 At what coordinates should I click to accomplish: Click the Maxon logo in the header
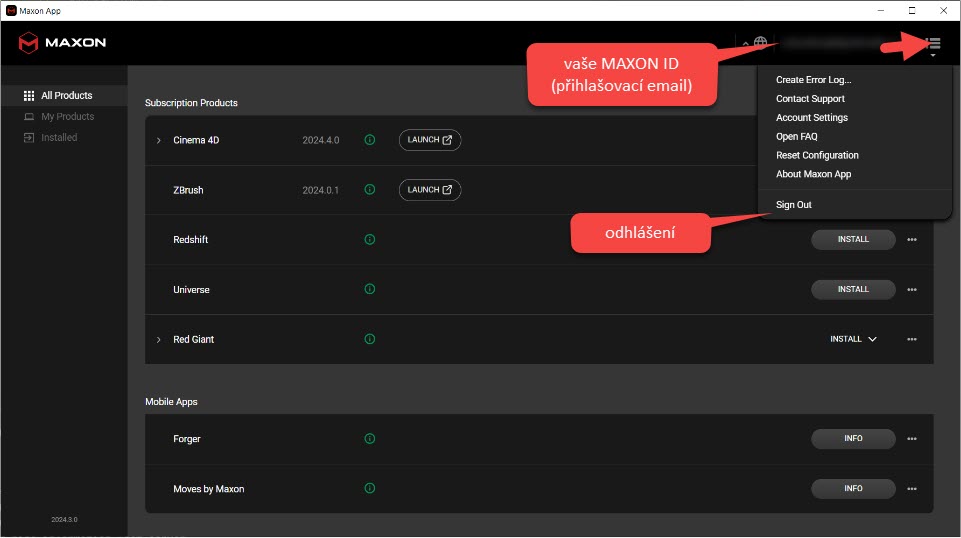coord(62,43)
